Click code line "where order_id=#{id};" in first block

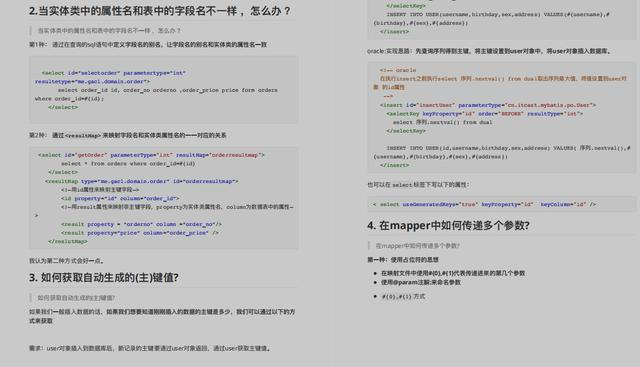tap(69, 99)
